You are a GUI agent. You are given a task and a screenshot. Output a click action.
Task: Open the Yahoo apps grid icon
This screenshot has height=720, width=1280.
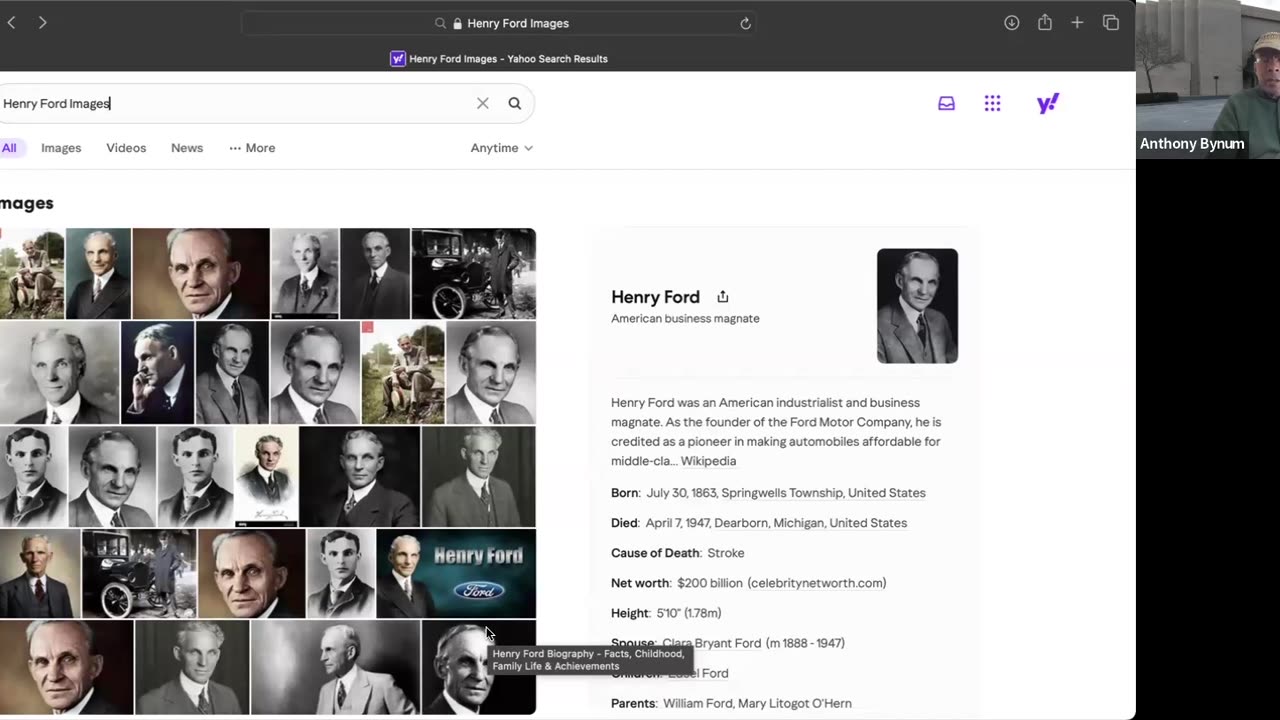(992, 103)
